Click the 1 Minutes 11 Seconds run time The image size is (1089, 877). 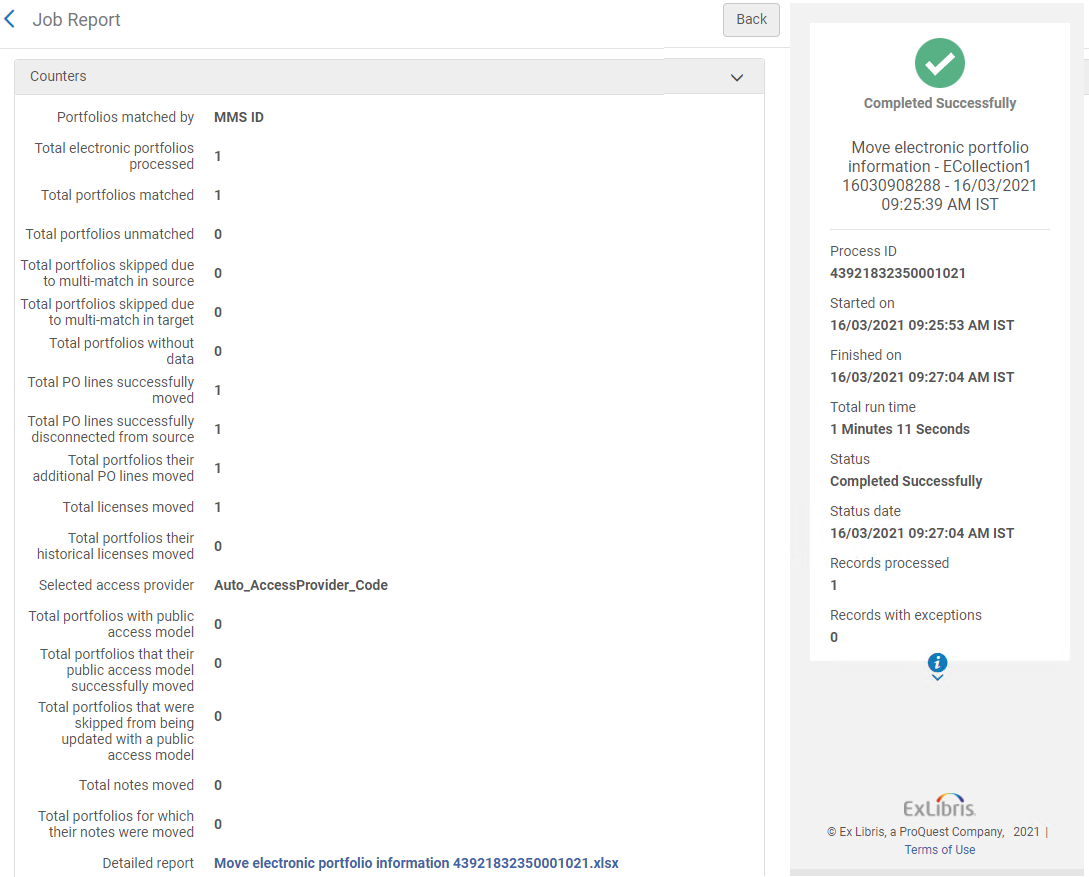[x=899, y=429]
